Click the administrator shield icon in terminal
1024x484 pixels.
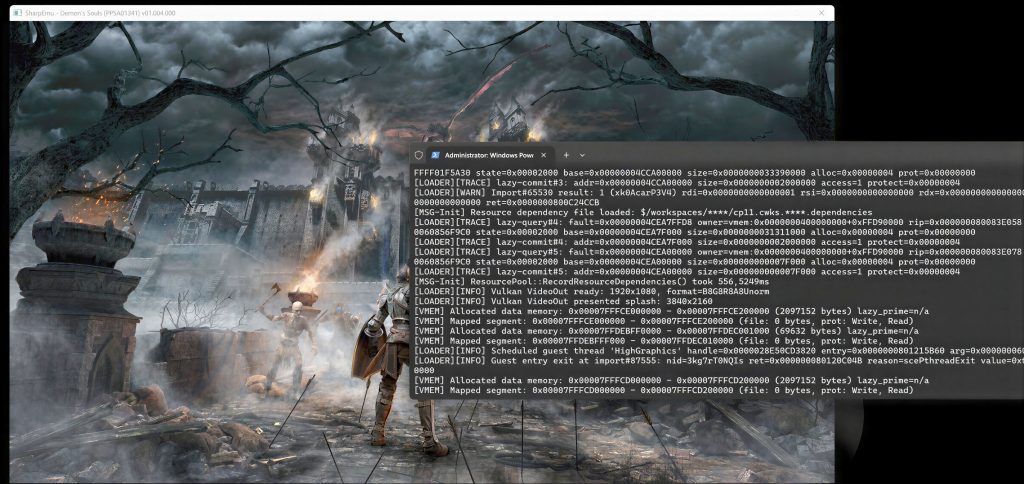(419, 155)
